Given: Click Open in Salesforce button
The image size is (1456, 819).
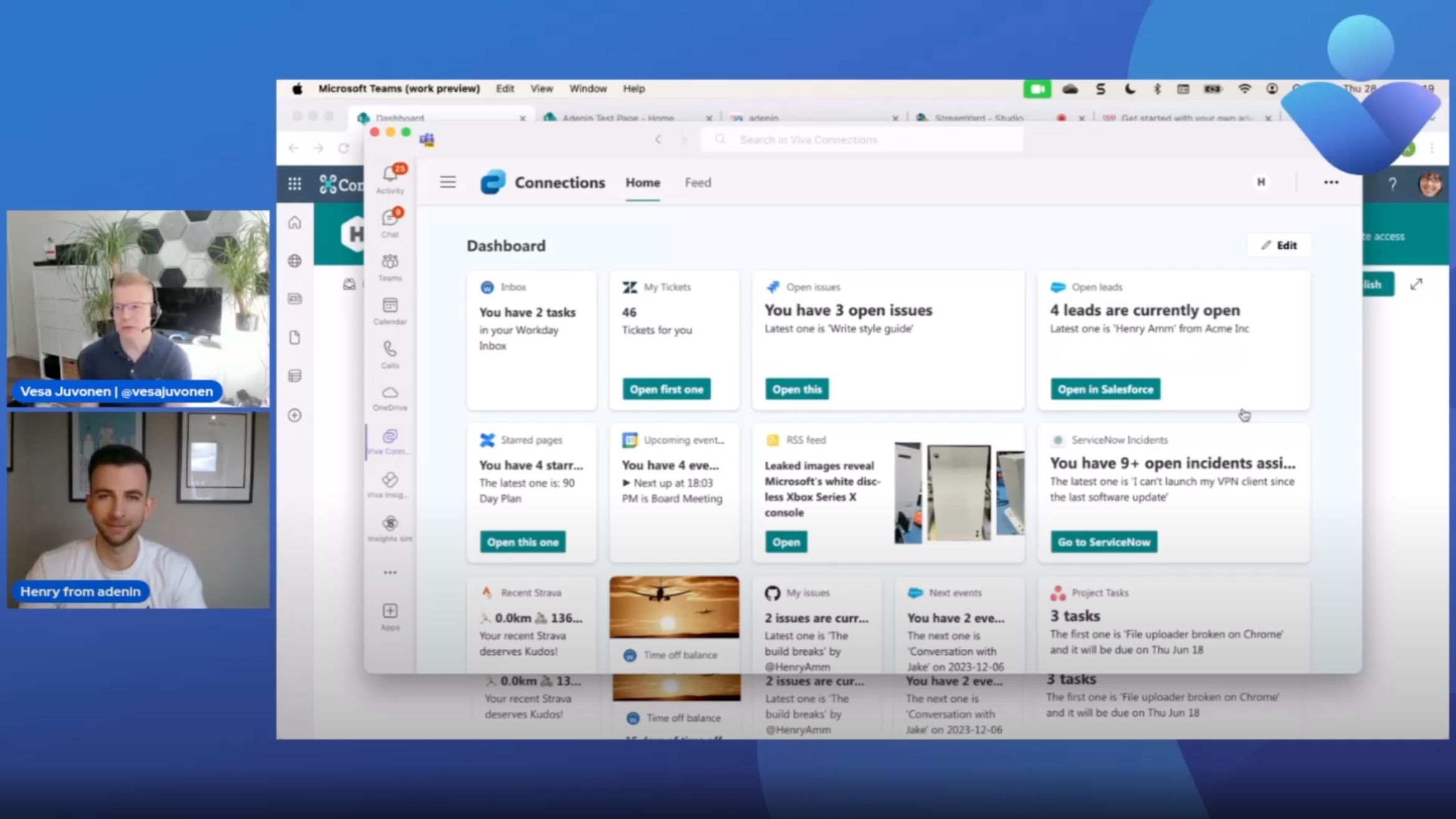Looking at the screenshot, I should pyautogui.click(x=1105, y=390).
